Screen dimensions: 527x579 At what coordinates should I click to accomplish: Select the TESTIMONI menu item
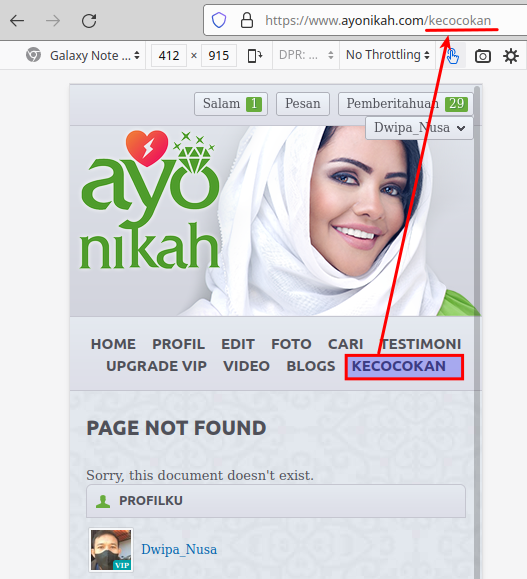click(421, 344)
